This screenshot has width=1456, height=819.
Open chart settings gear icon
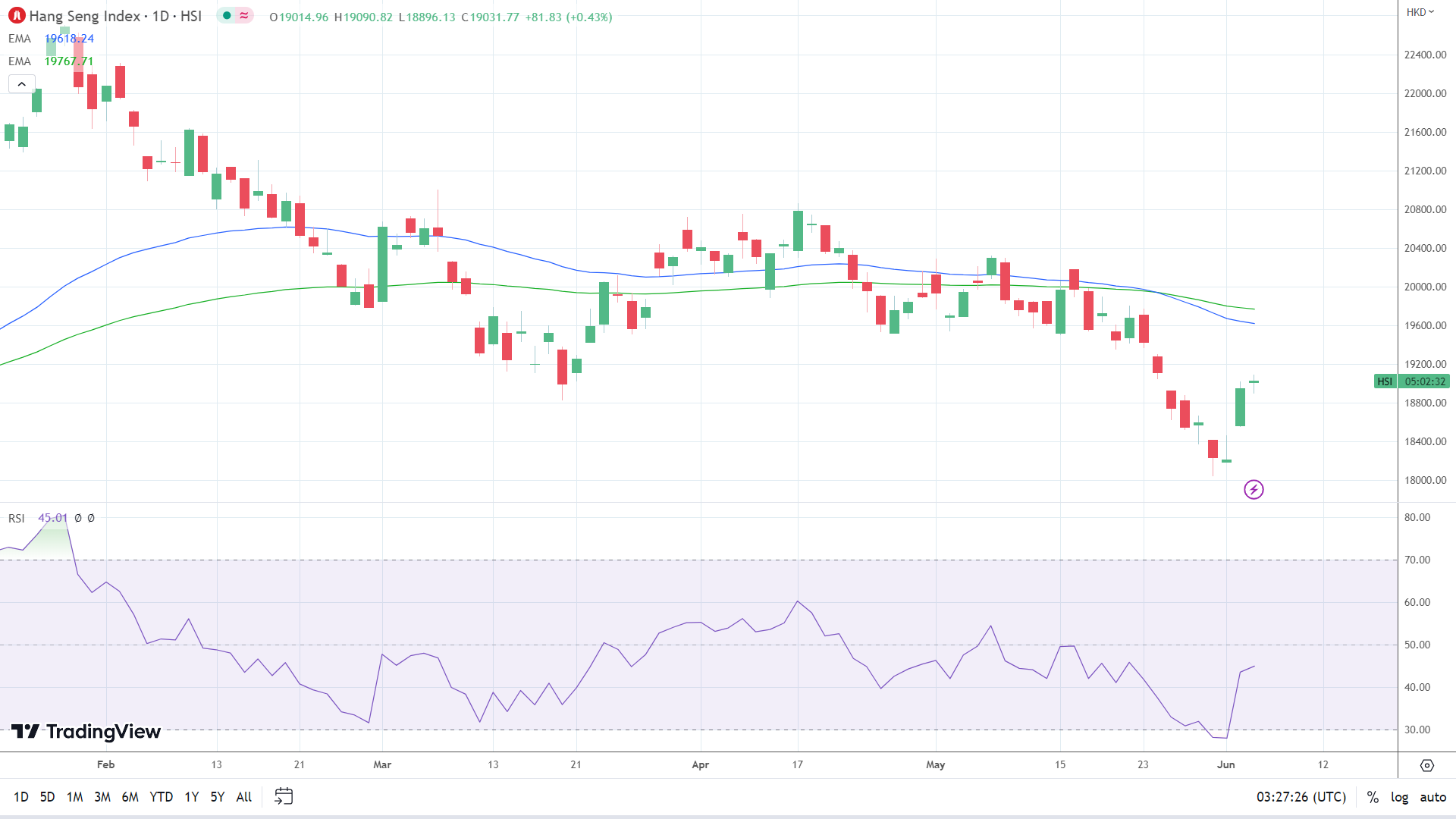(x=1426, y=765)
